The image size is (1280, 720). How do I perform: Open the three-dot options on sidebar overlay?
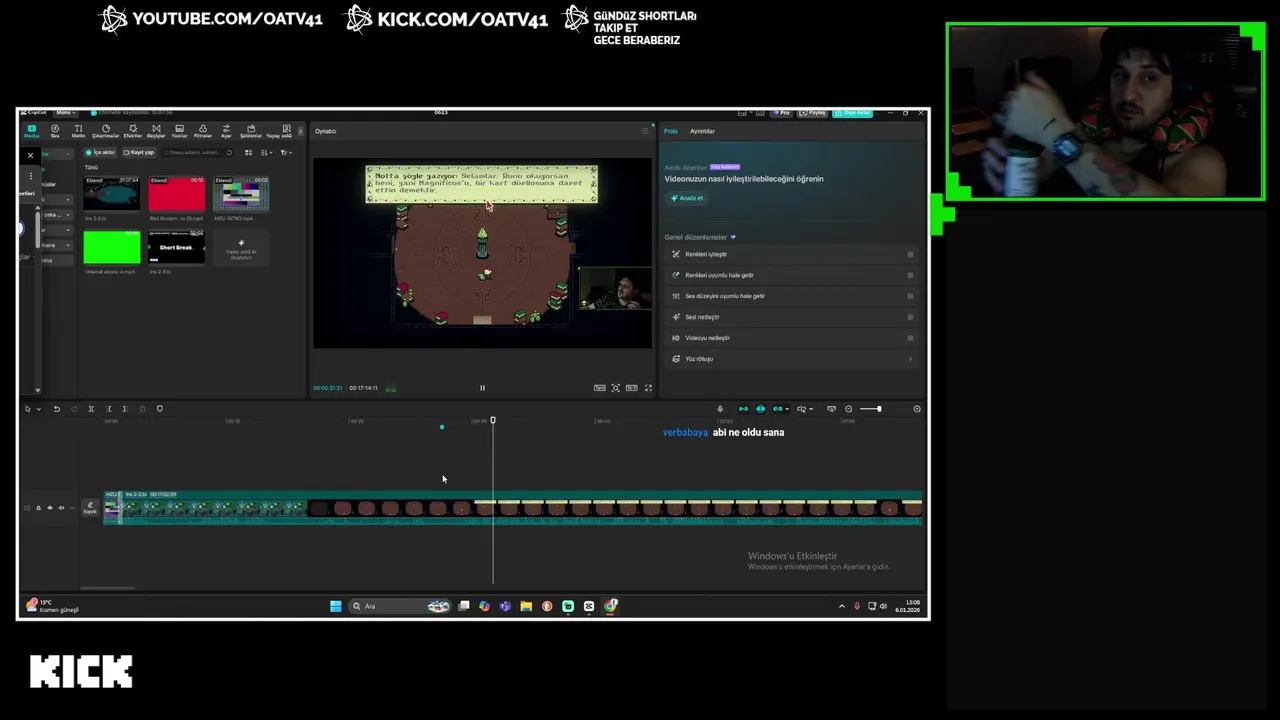click(30, 175)
